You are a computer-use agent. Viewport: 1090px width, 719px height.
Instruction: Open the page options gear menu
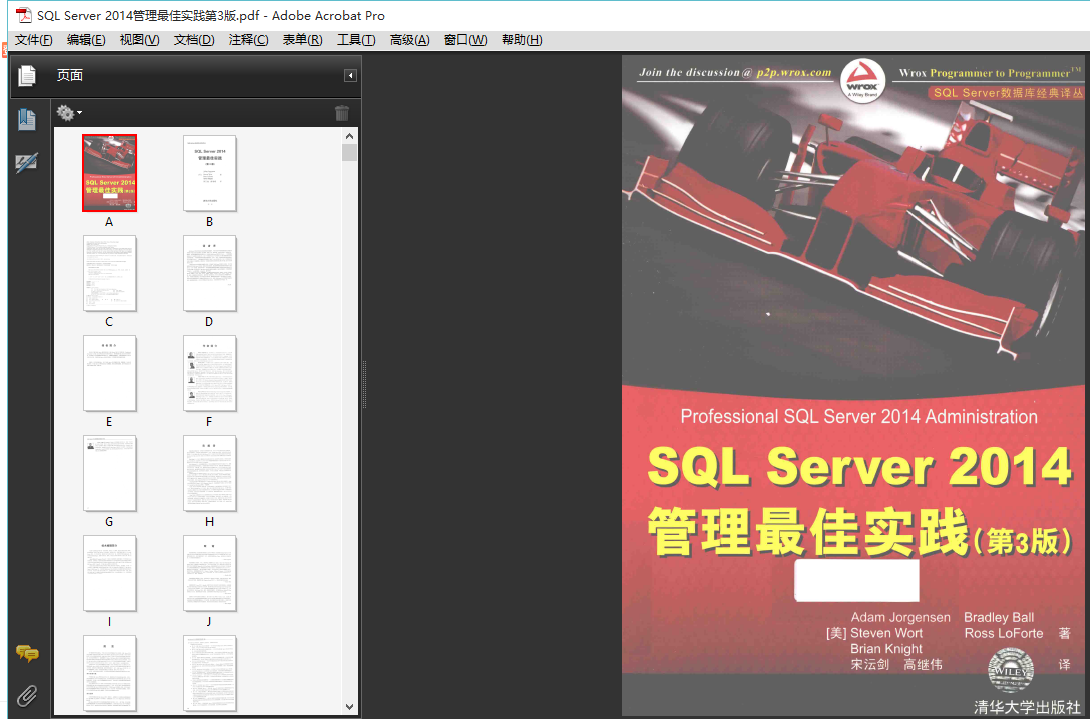pyautogui.click(x=69, y=112)
